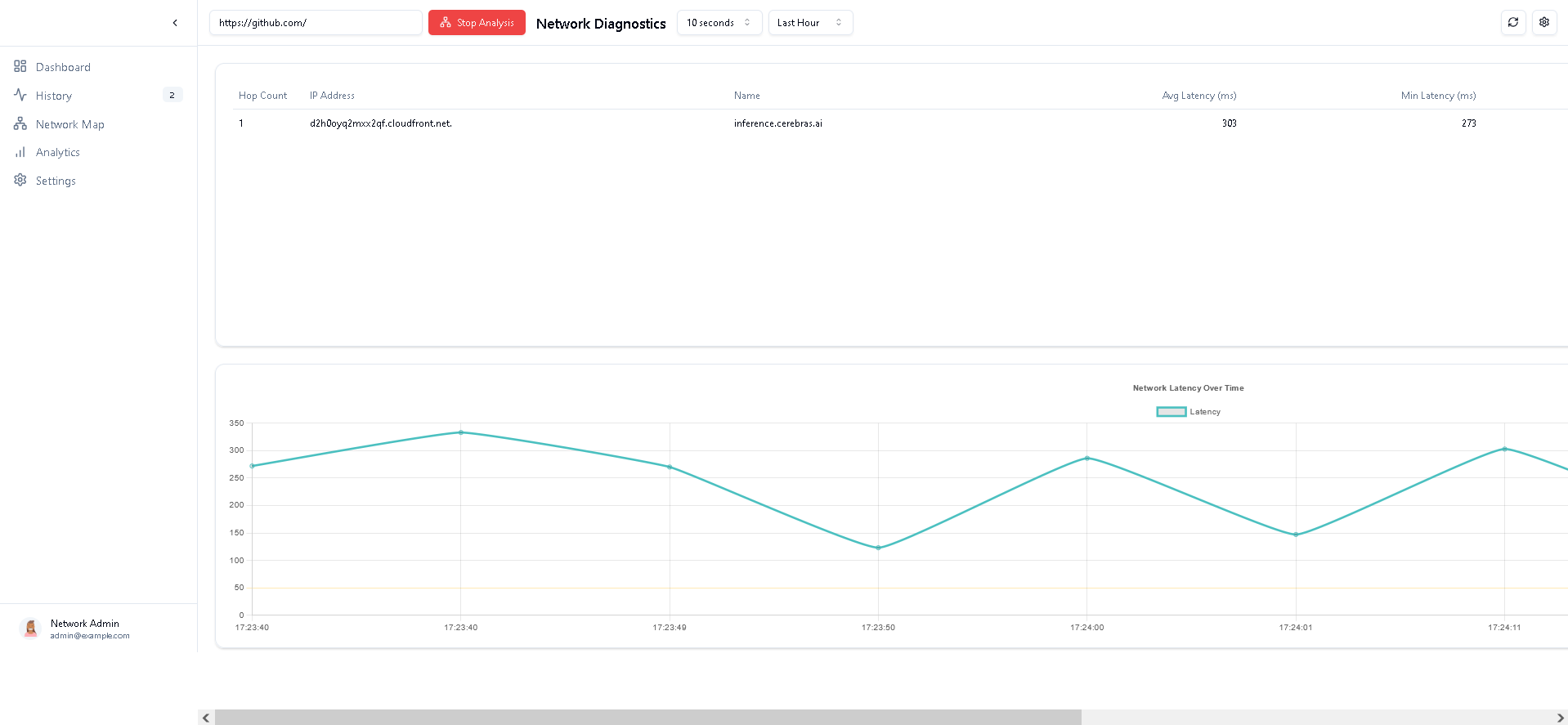Viewport: 1568px width, 725px height.
Task: Focus the URL field with https://github.com/
Action: 316,23
